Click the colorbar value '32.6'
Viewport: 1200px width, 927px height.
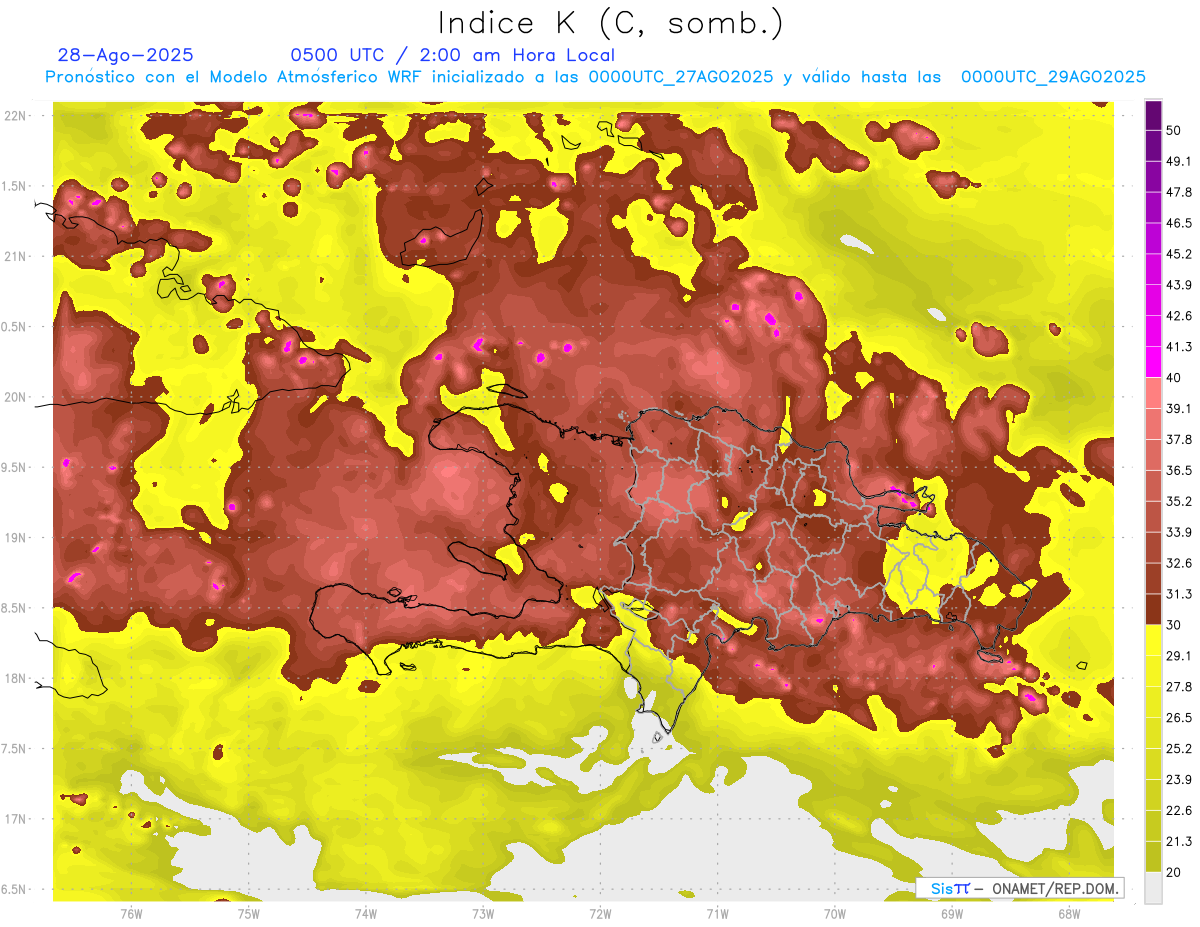click(x=1178, y=563)
